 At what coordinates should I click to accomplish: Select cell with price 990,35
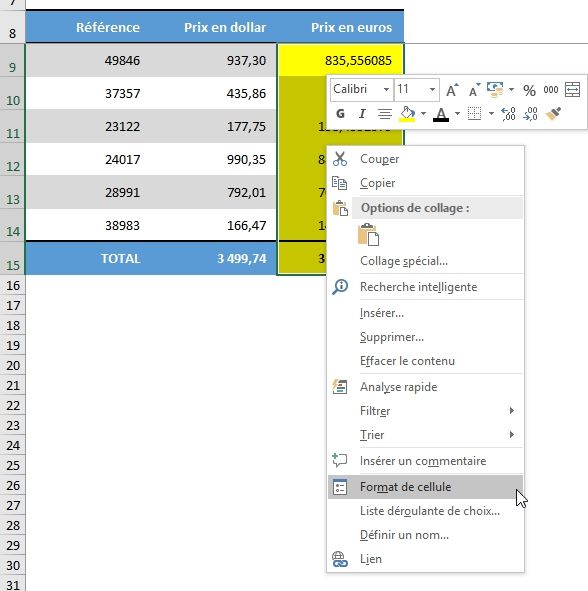(214, 159)
